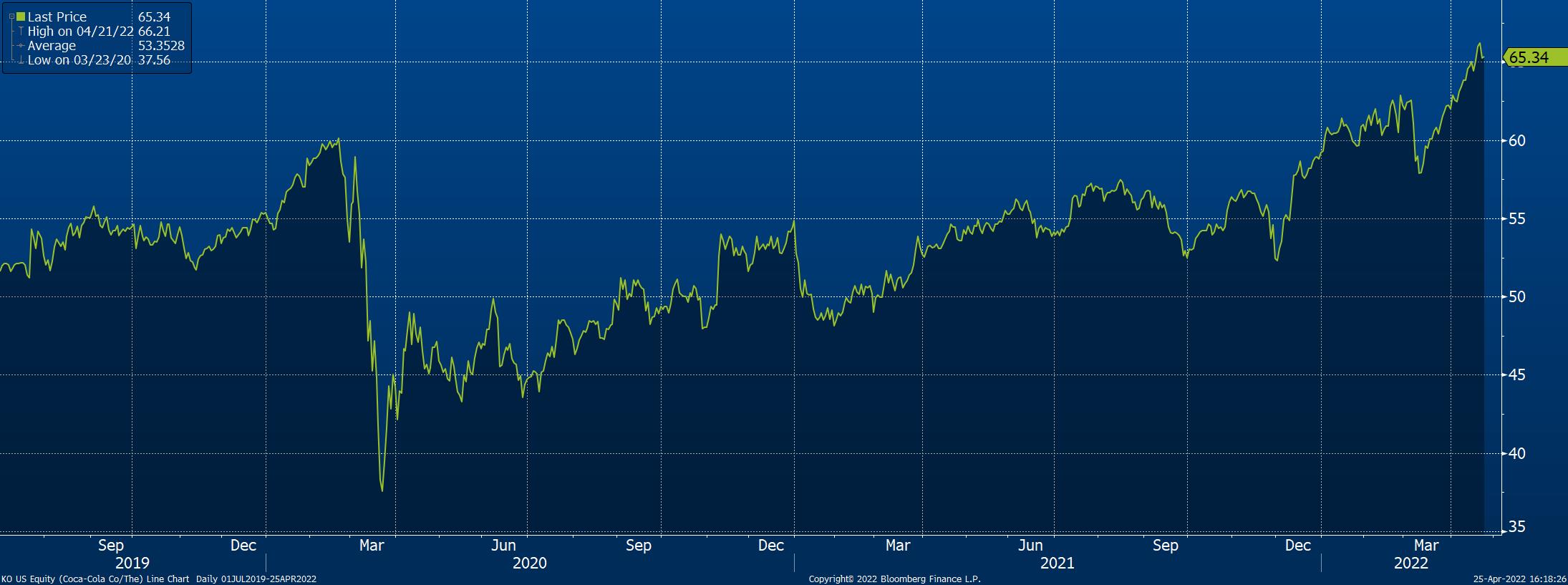This screenshot has width=1568, height=585.
Task: Click the KO US Equity chart title footer
Action: coord(159,579)
